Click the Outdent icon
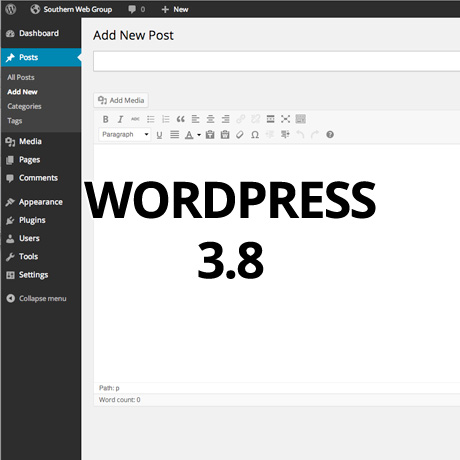The height and width of the screenshot is (460, 460). tap(270, 135)
